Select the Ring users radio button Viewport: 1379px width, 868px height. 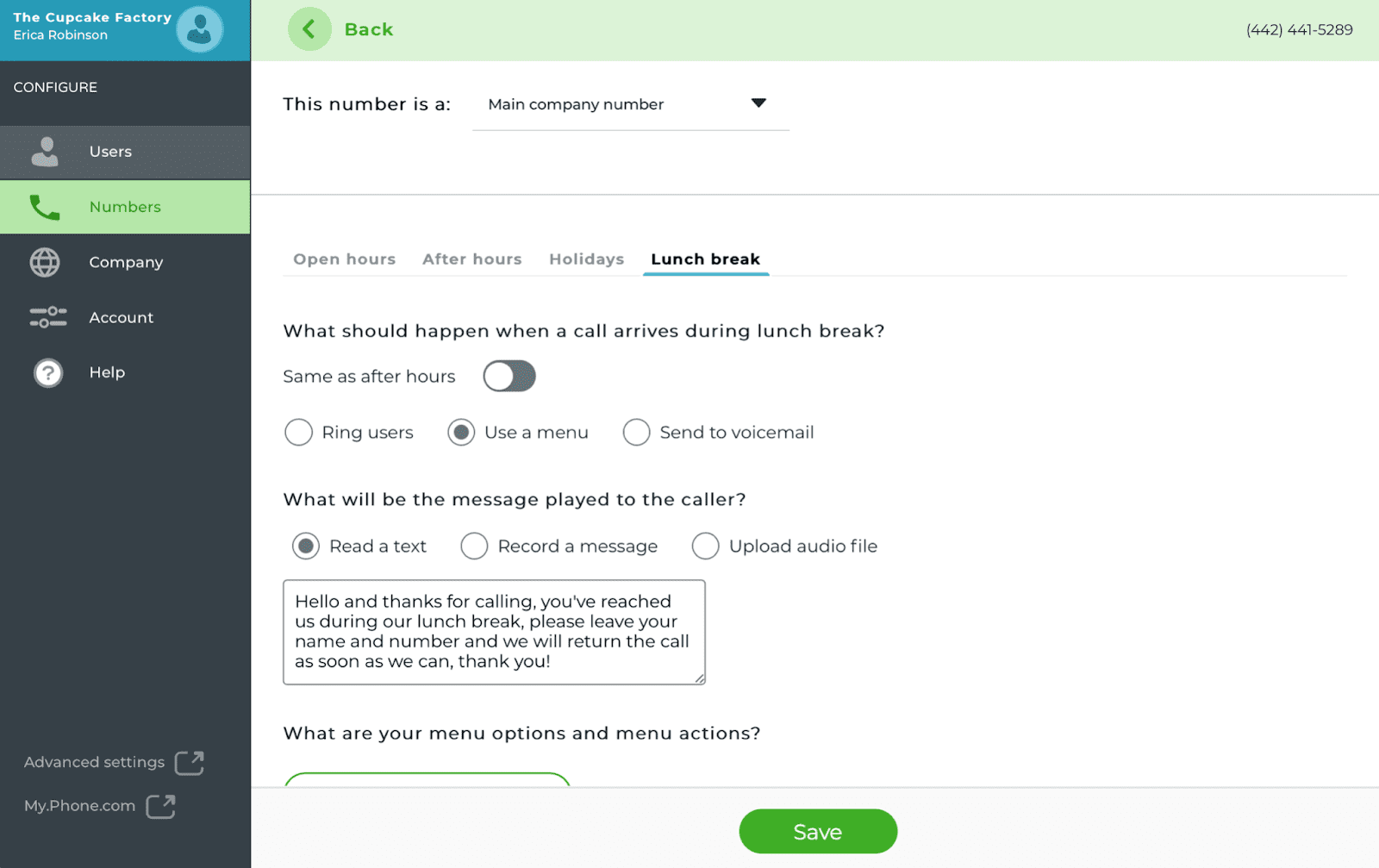tap(299, 432)
